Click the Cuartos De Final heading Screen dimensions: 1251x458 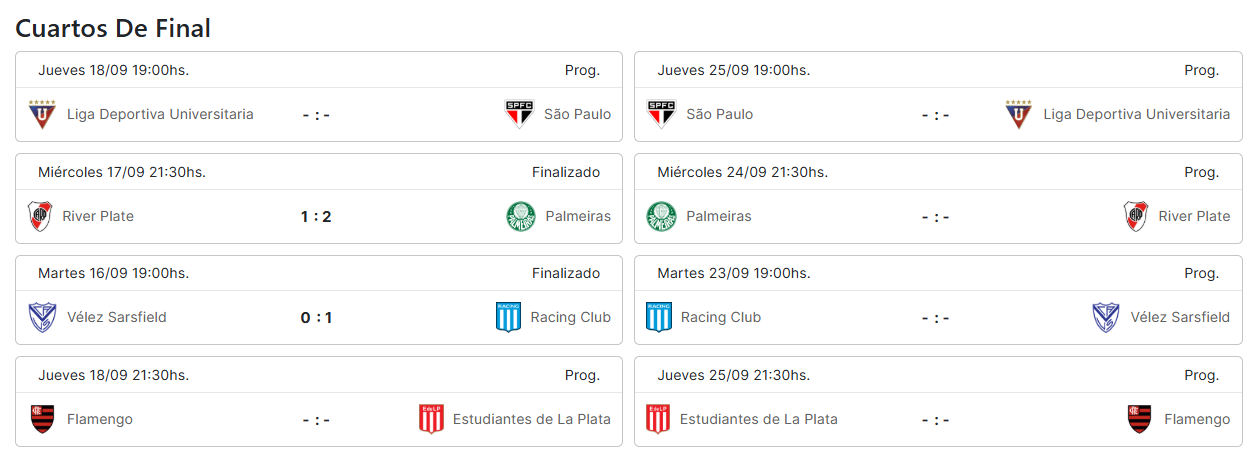(113, 28)
